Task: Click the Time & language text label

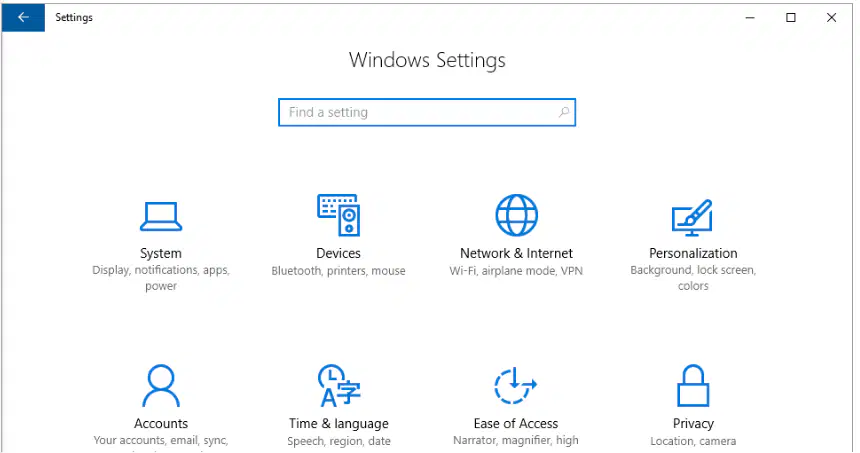Action: point(338,424)
